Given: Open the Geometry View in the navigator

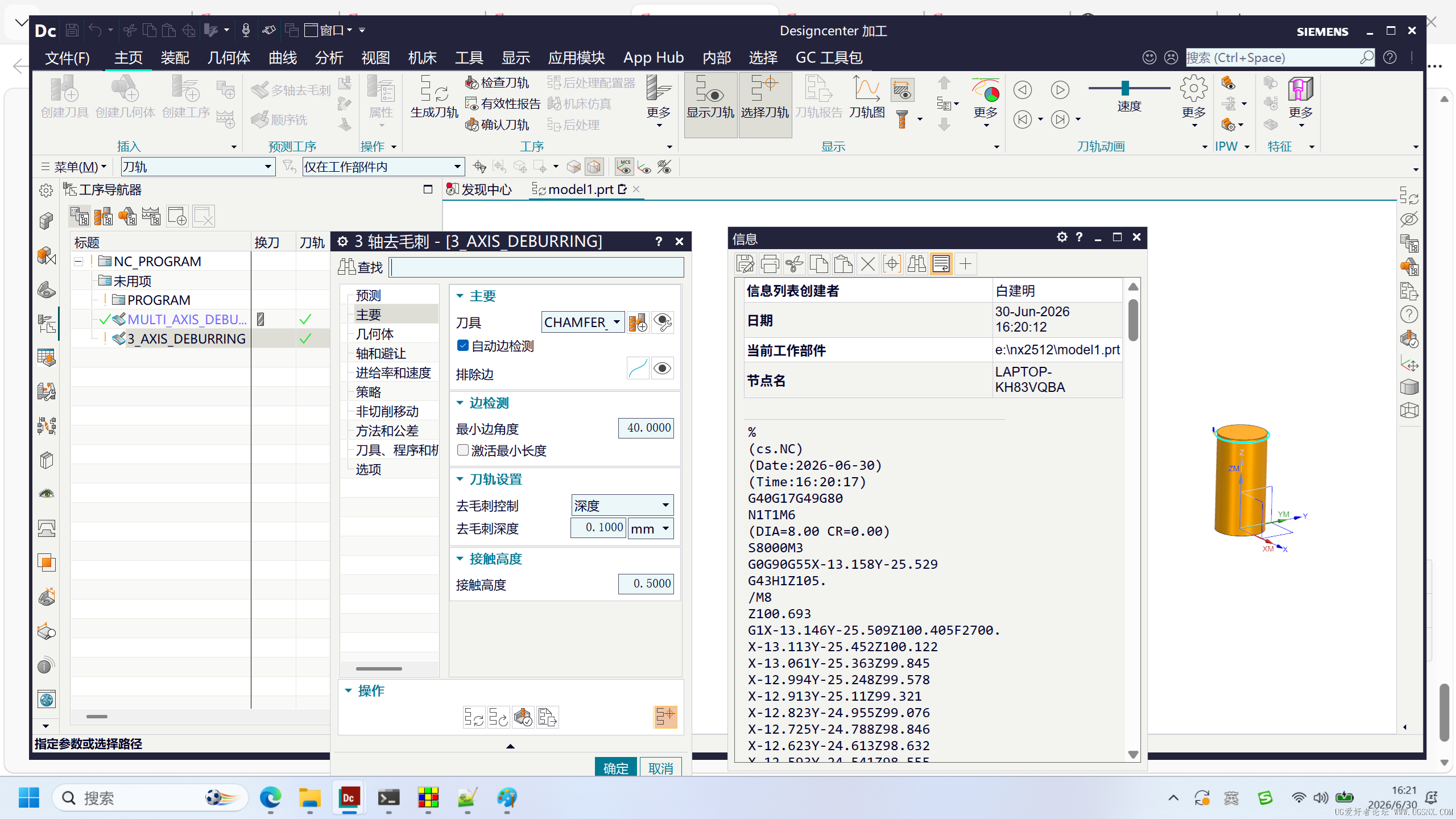Looking at the screenshot, I should pos(127,217).
